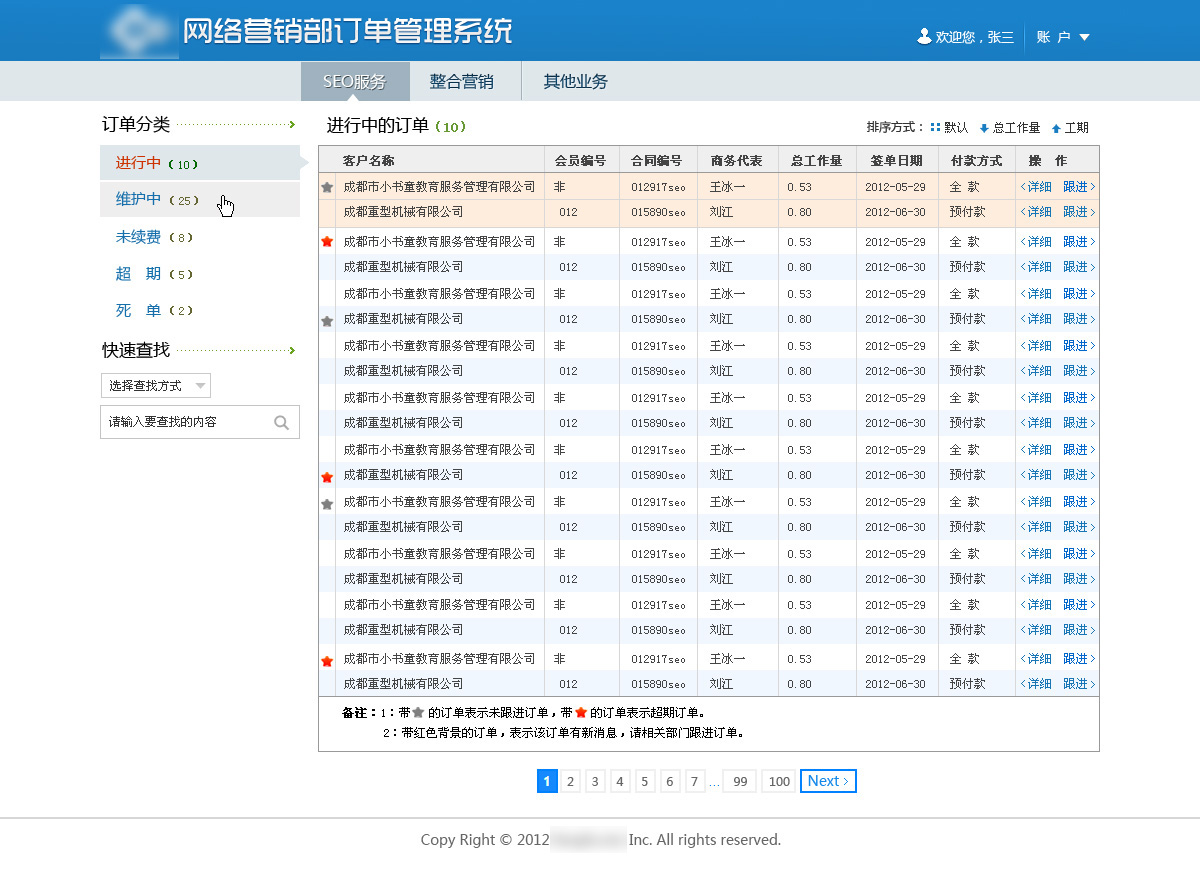
Task: Open the 账户 dropdown menu
Action: coord(1063,37)
